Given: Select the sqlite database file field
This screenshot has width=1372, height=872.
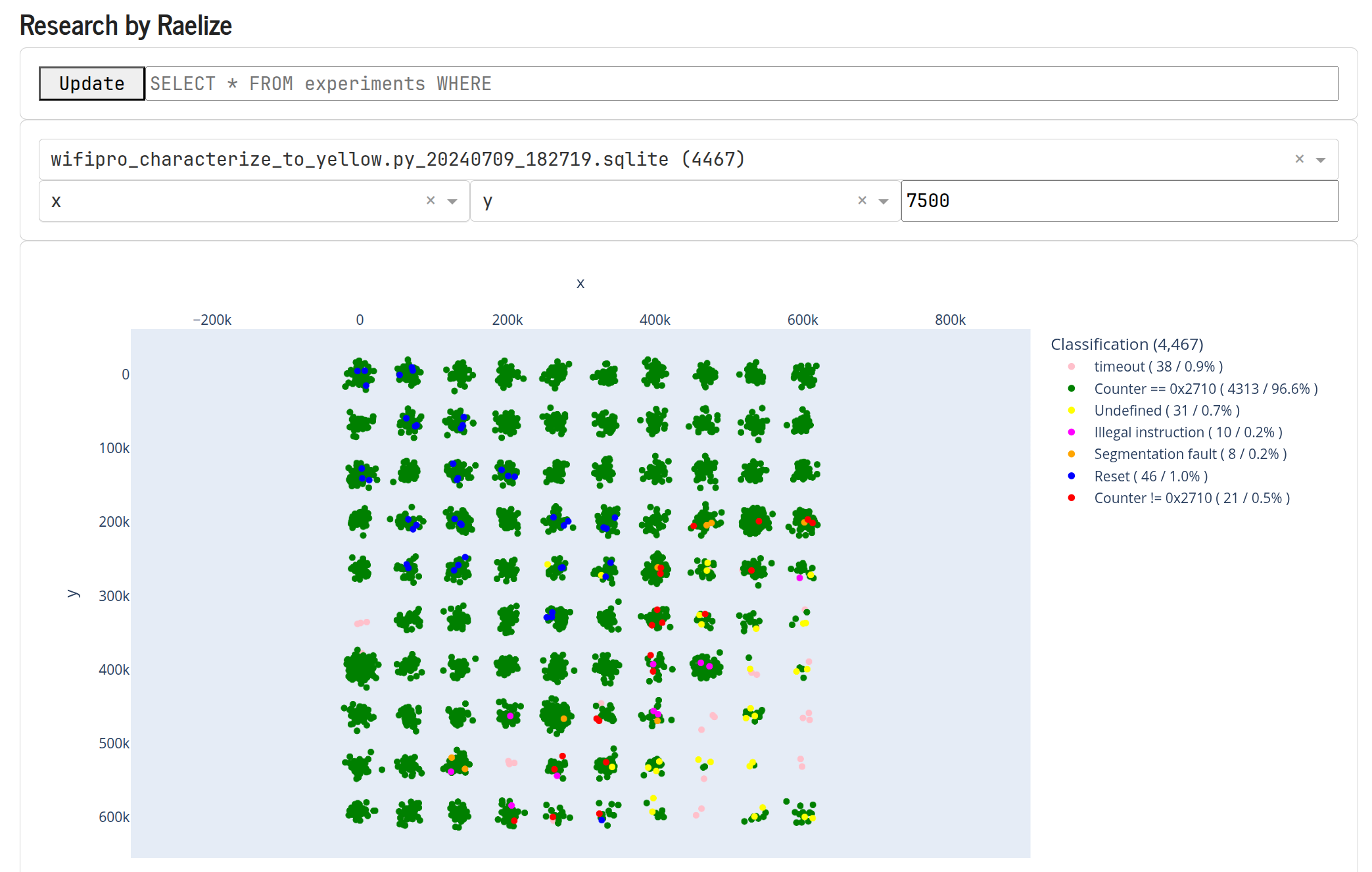Looking at the screenshot, I should point(689,159).
